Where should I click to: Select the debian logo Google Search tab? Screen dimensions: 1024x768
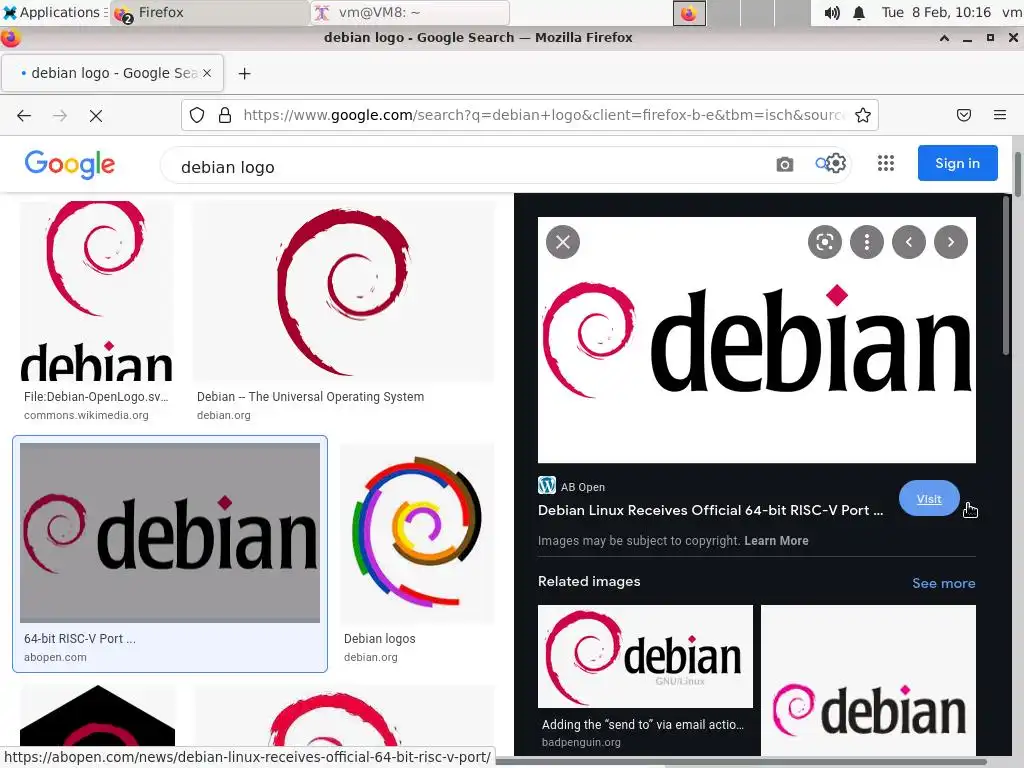(x=112, y=73)
